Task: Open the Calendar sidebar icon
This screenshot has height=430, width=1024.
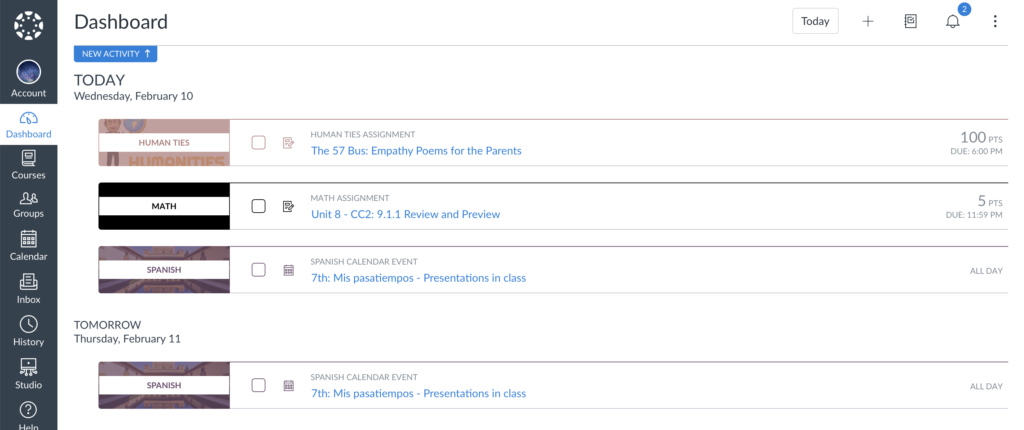Action: click(29, 246)
